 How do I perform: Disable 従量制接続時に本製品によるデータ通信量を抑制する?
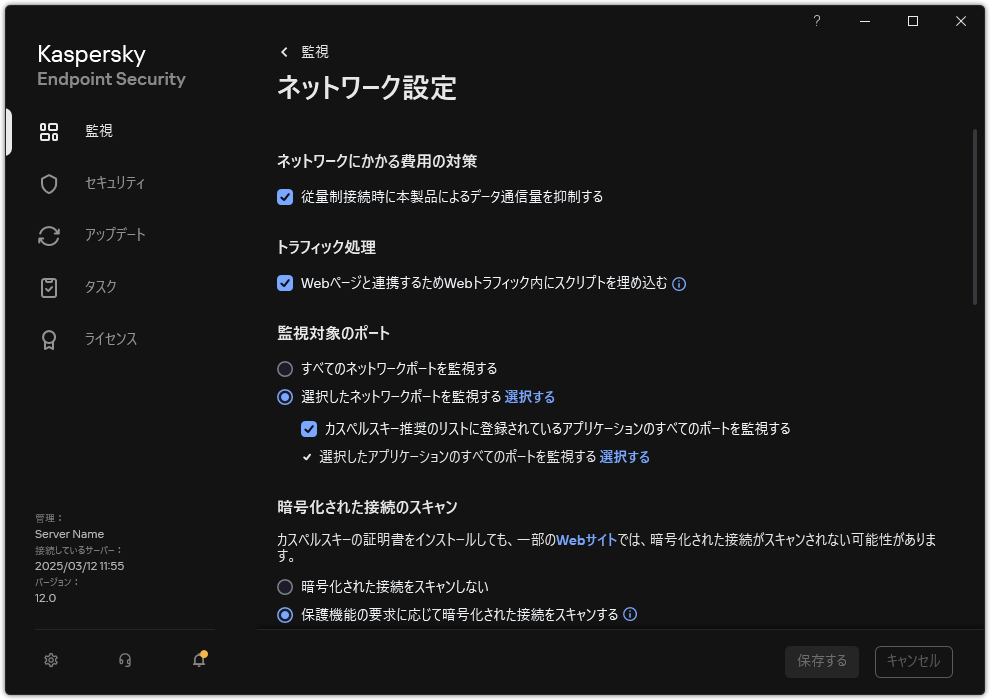(x=286, y=197)
